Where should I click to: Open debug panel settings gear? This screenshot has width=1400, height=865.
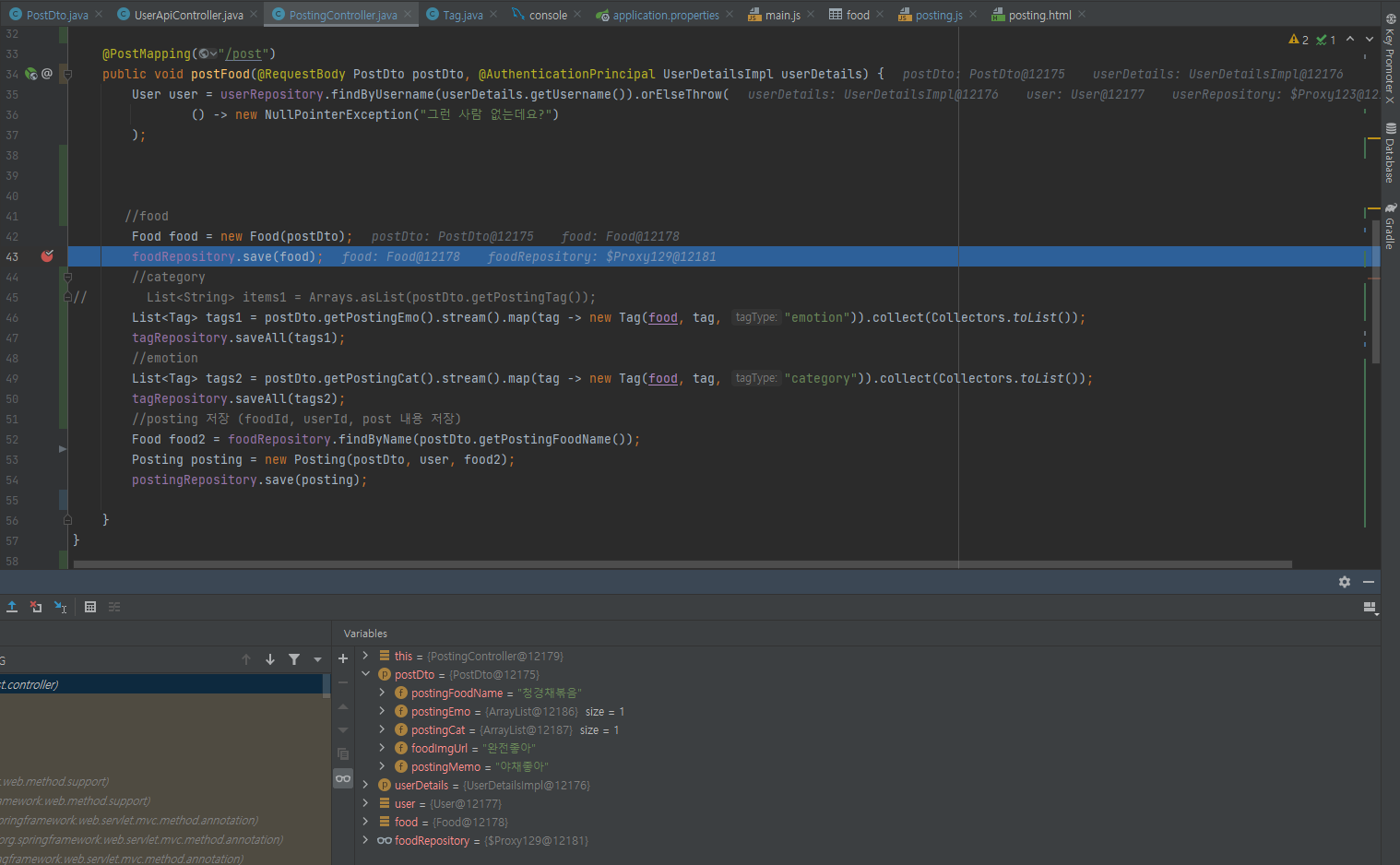point(1345,582)
